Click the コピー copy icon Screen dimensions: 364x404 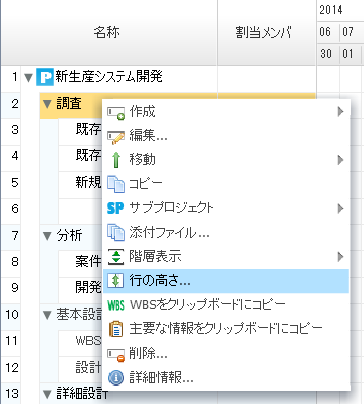116,184
